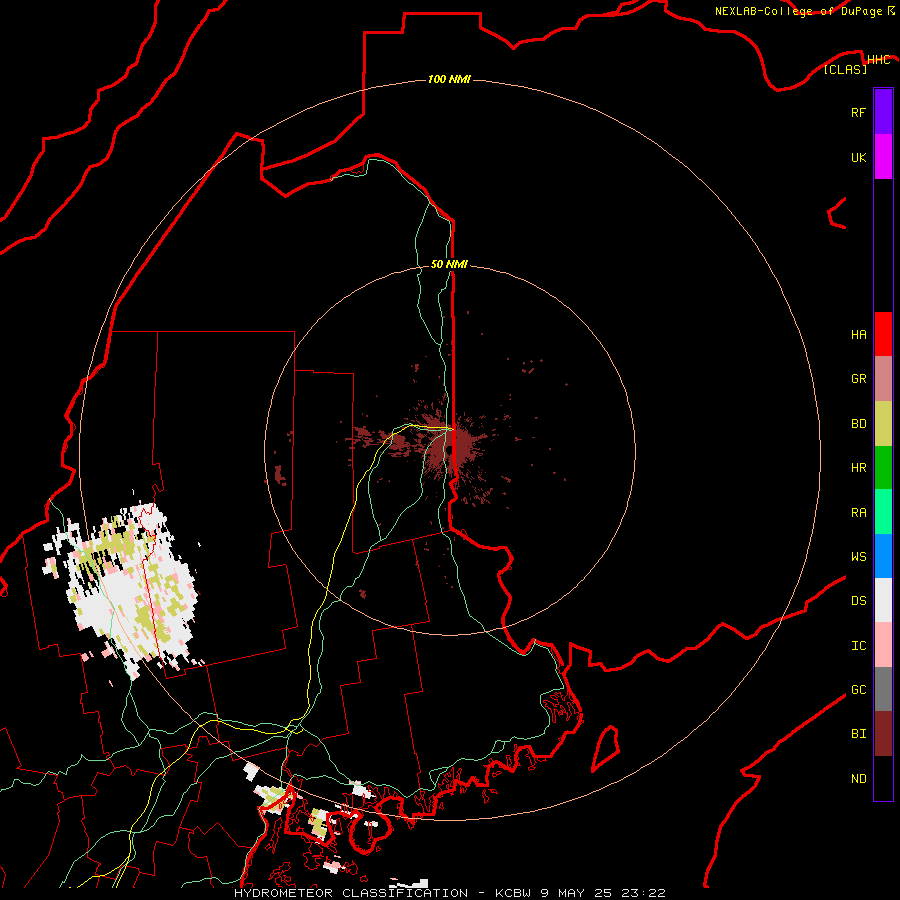This screenshot has height=900, width=900.
Task: Click the HA red legend swatch
Action: [x=883, y=334]
